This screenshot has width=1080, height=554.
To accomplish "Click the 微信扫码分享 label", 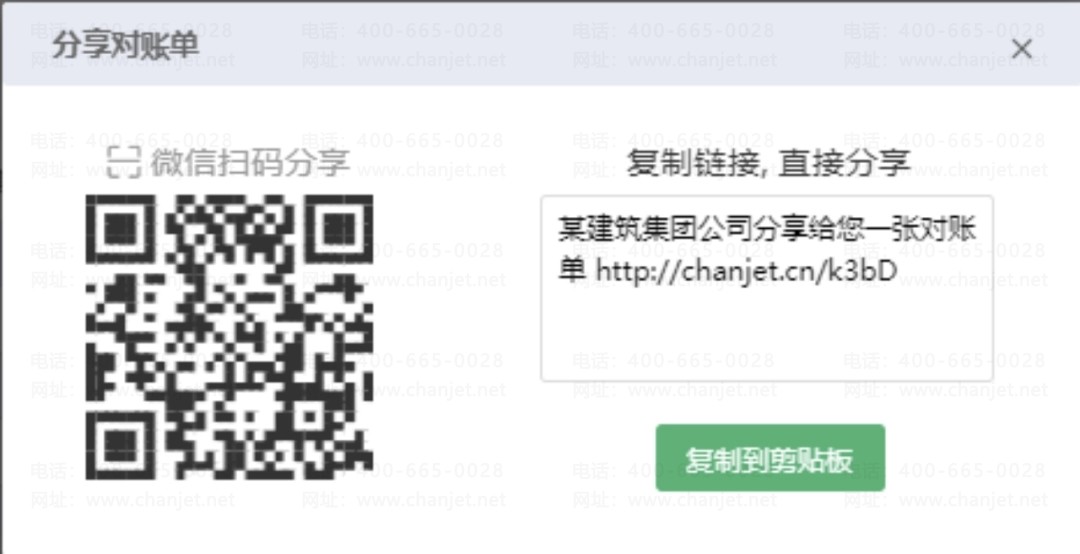I will click(250, 163).
